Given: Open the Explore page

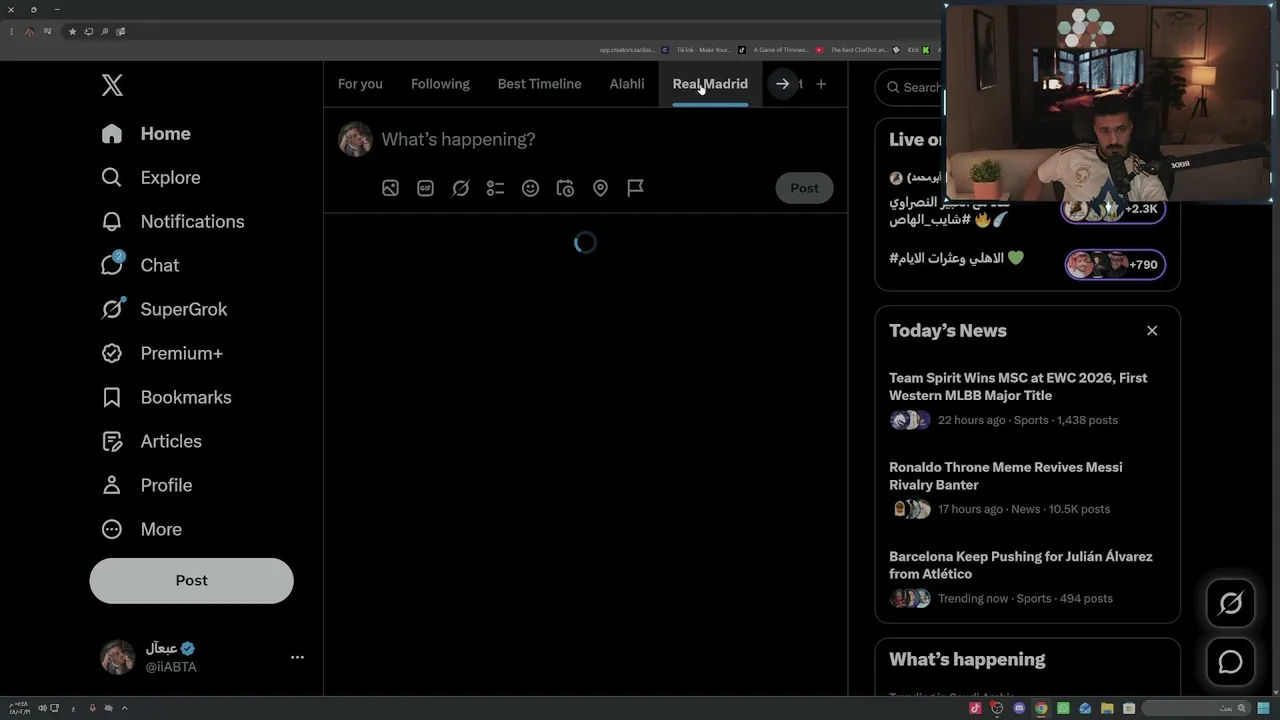Looking at the screenshot, I should tap(151, 178).
